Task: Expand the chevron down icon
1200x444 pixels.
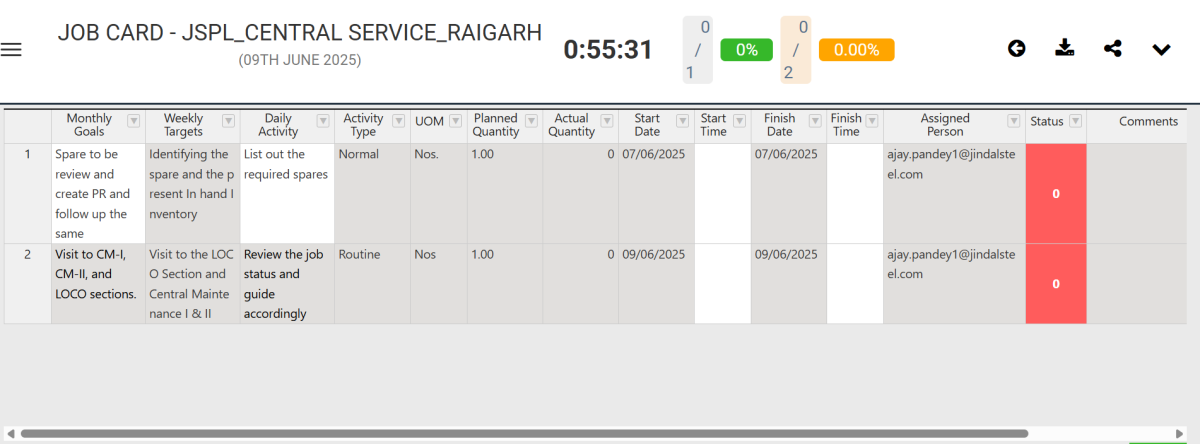Action: (x=1161, y=49)
